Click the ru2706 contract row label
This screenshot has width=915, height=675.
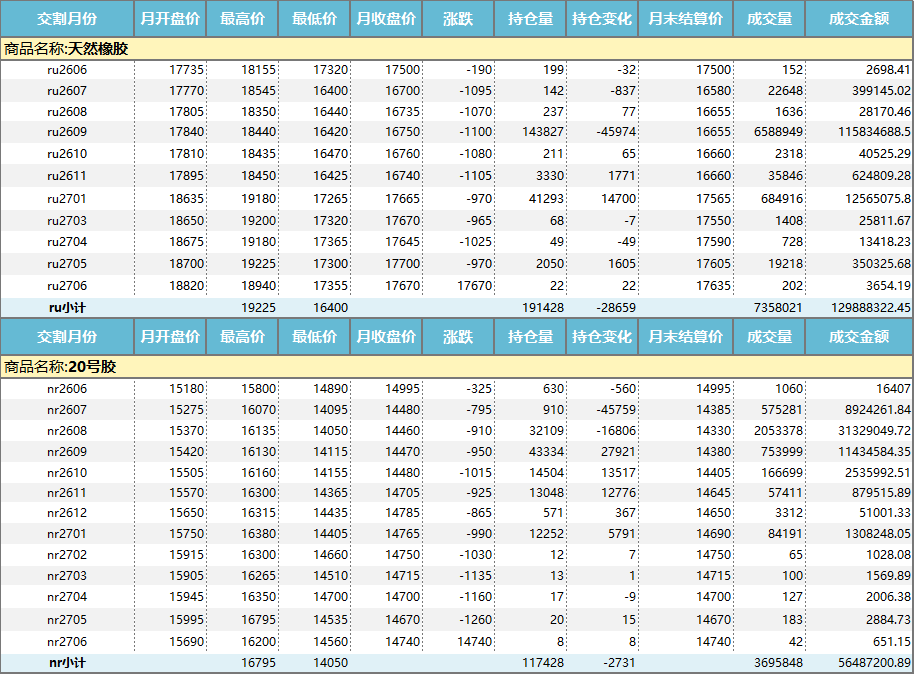coord(67,286)
